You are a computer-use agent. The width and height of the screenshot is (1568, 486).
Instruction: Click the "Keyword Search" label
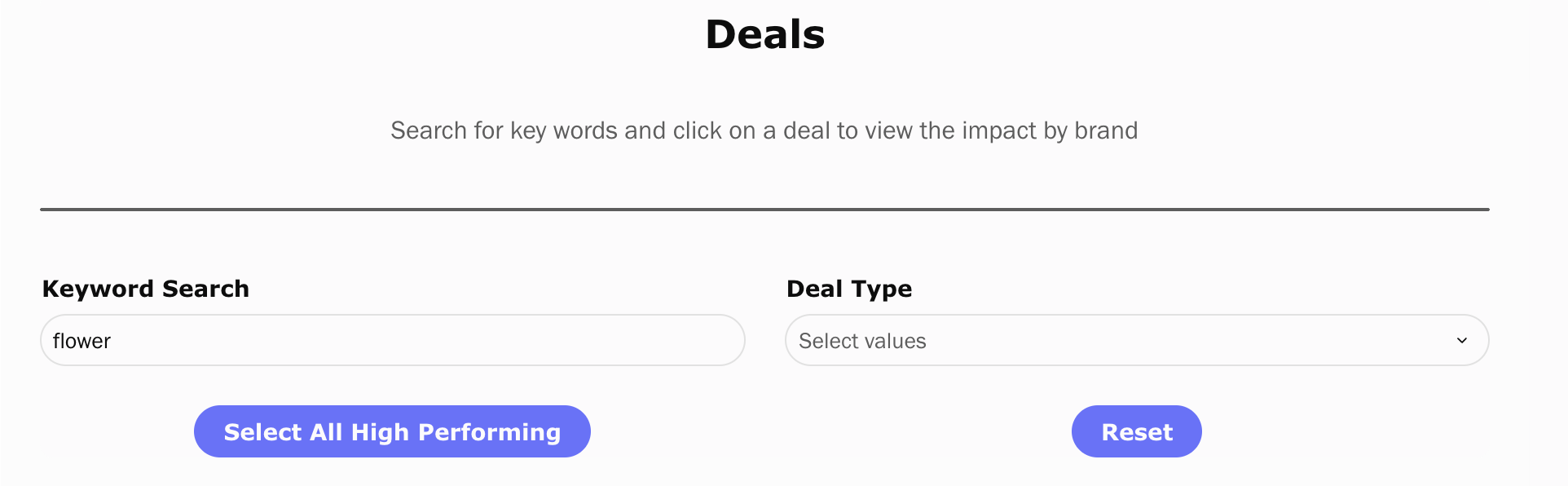tap(145, 289)
